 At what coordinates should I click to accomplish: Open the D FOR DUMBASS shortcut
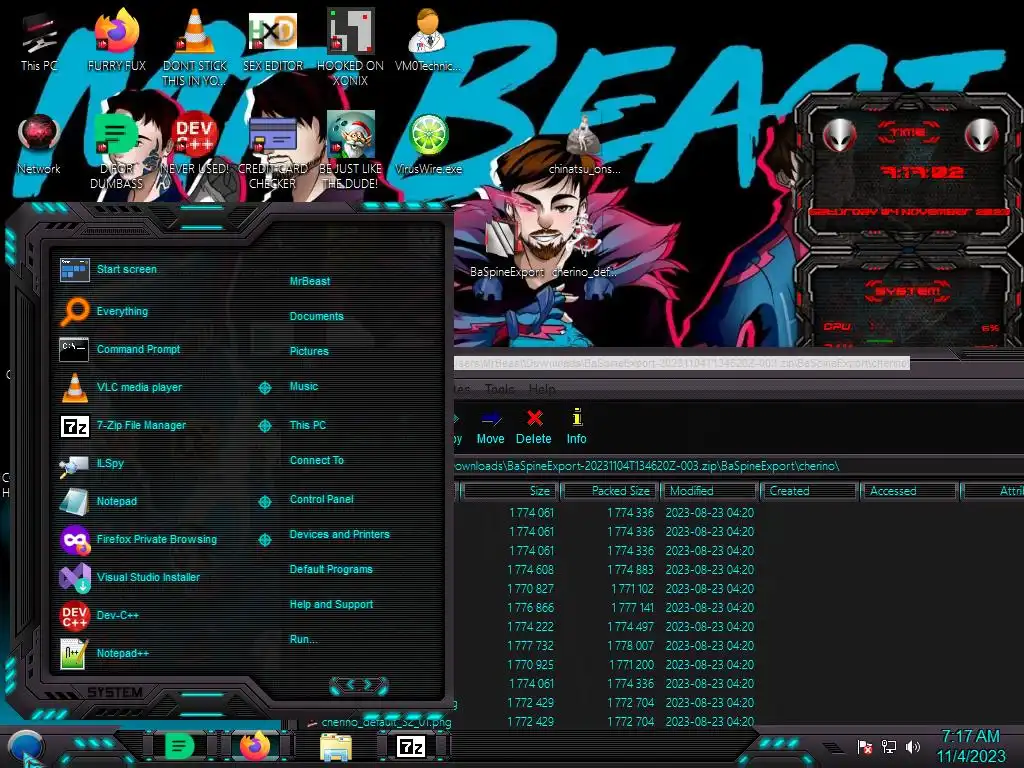(x=116, y=152)
